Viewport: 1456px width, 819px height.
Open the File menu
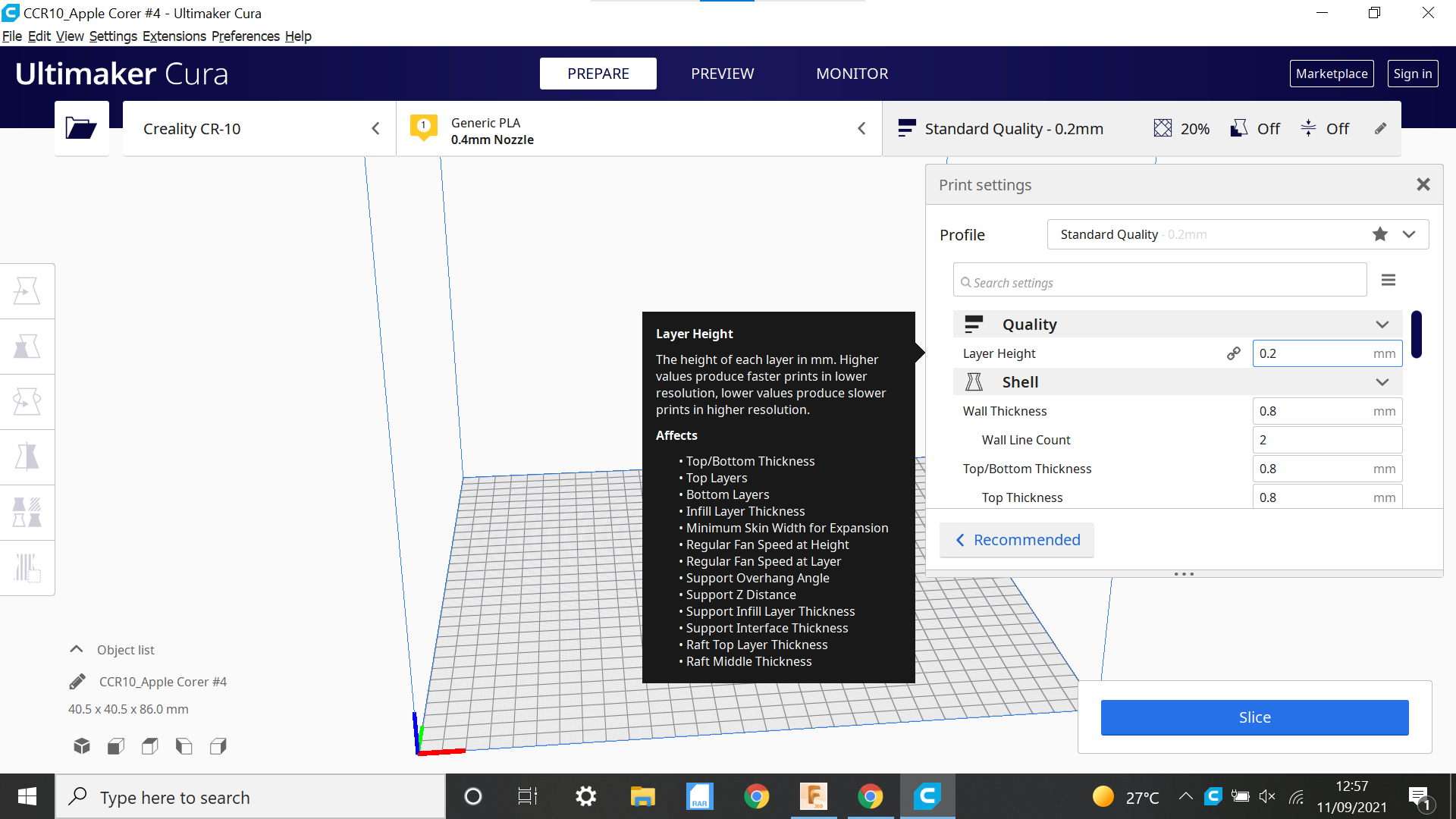pos(12,36)
